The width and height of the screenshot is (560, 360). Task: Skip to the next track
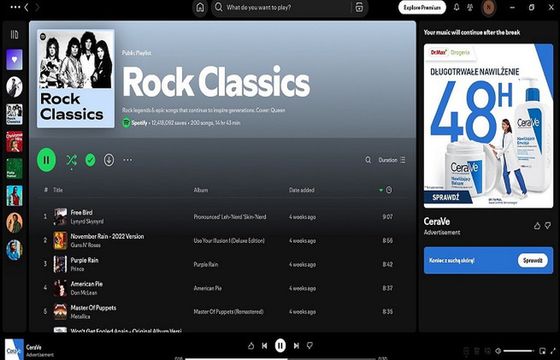(296, 345)
